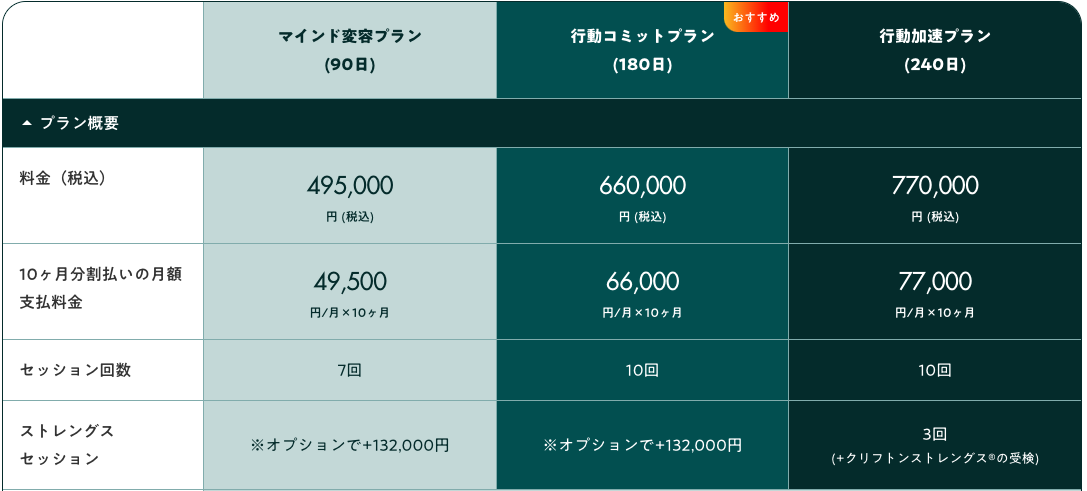Click the 66,000 monthly payment amount
The height and width of the screenshot is (491, 1087).
642,282
